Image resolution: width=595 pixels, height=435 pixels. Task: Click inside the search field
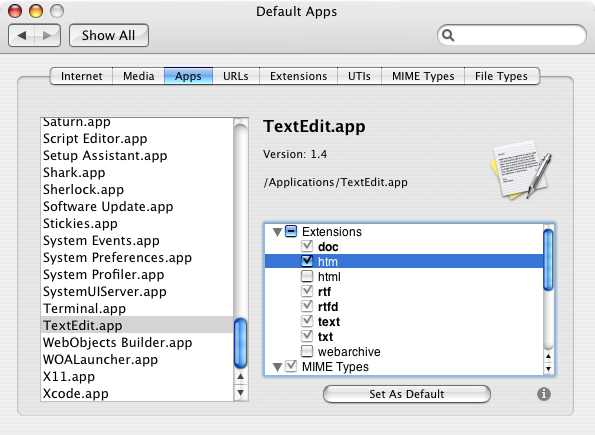pos(512,35)
